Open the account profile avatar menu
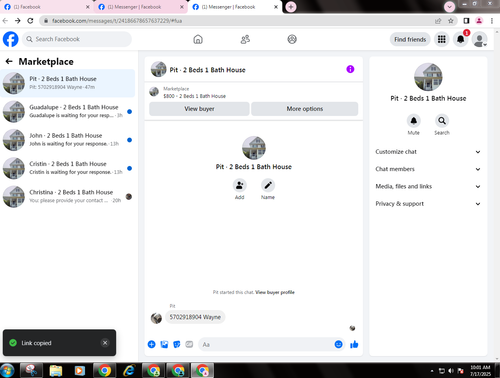This screenshot has height=378, width=500. point(479,39)
